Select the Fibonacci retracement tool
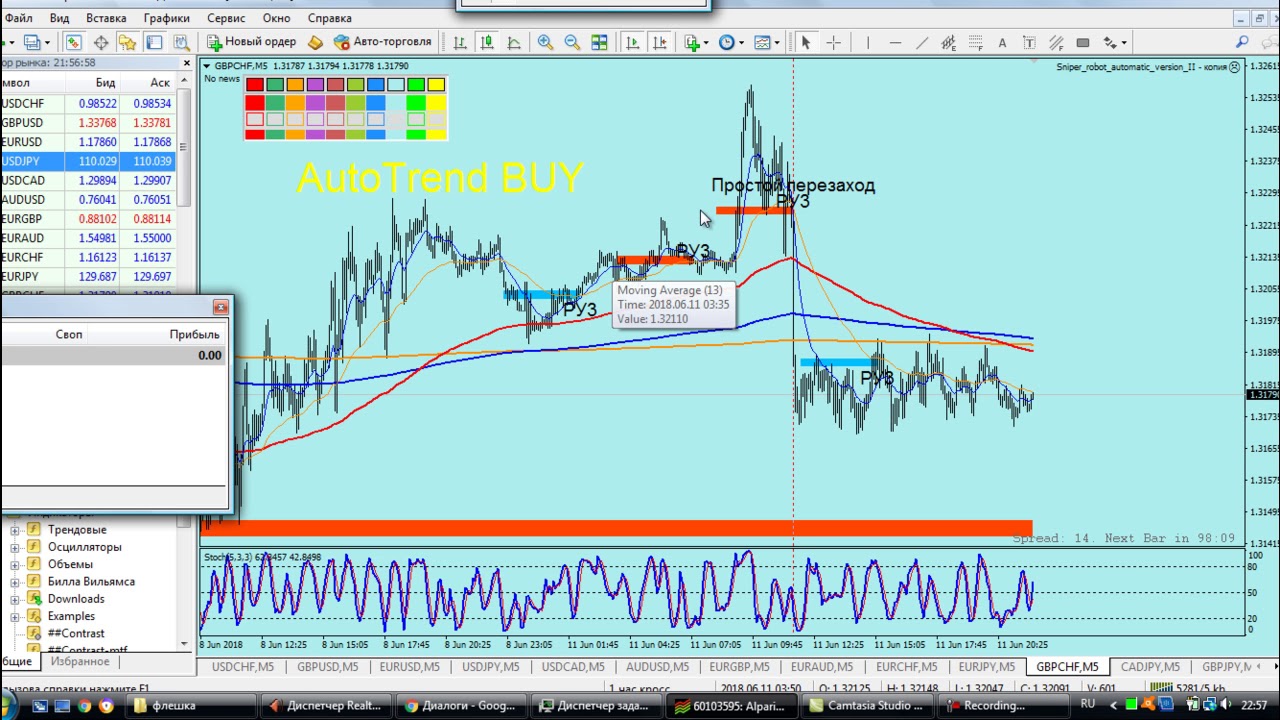Screen dimensions: 1280x720 976,42
